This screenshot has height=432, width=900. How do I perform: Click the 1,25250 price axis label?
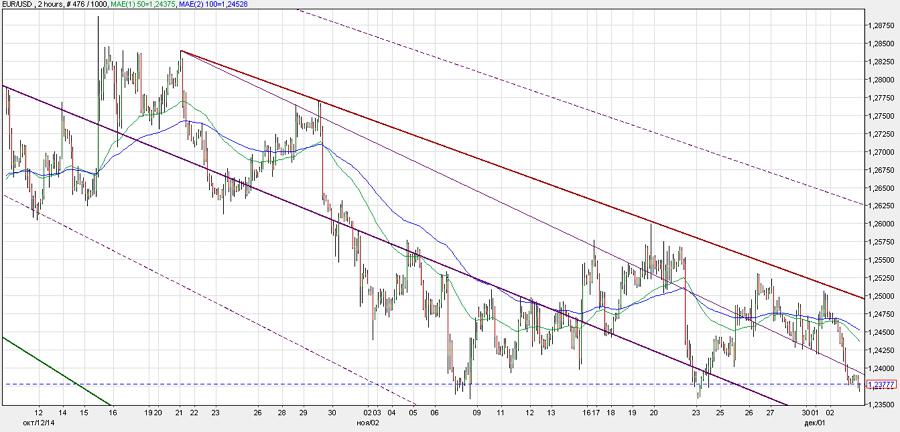882,278
